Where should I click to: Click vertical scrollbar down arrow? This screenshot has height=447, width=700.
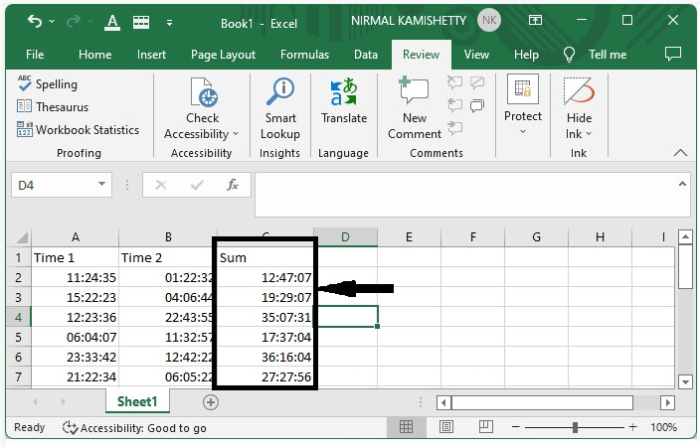pos(685,382)
